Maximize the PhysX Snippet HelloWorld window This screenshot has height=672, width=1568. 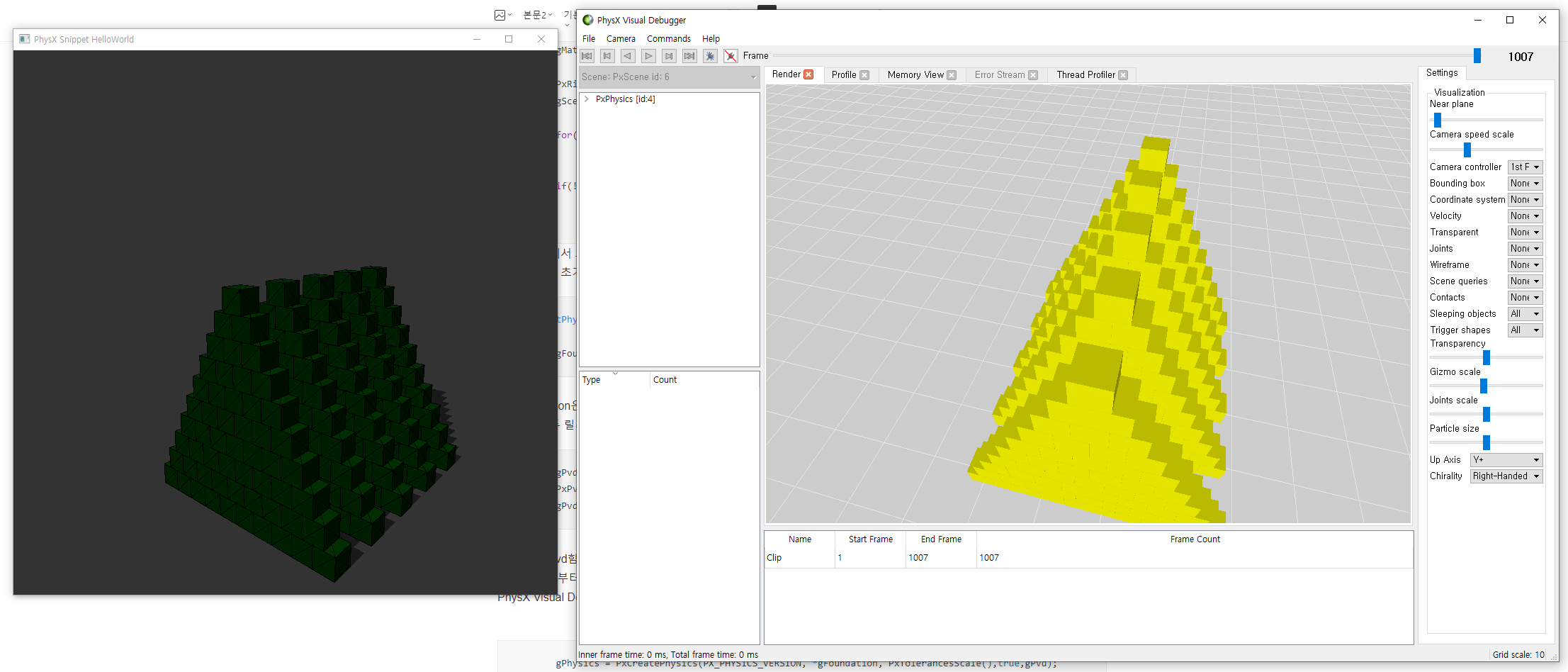click(x=509, y=39)
